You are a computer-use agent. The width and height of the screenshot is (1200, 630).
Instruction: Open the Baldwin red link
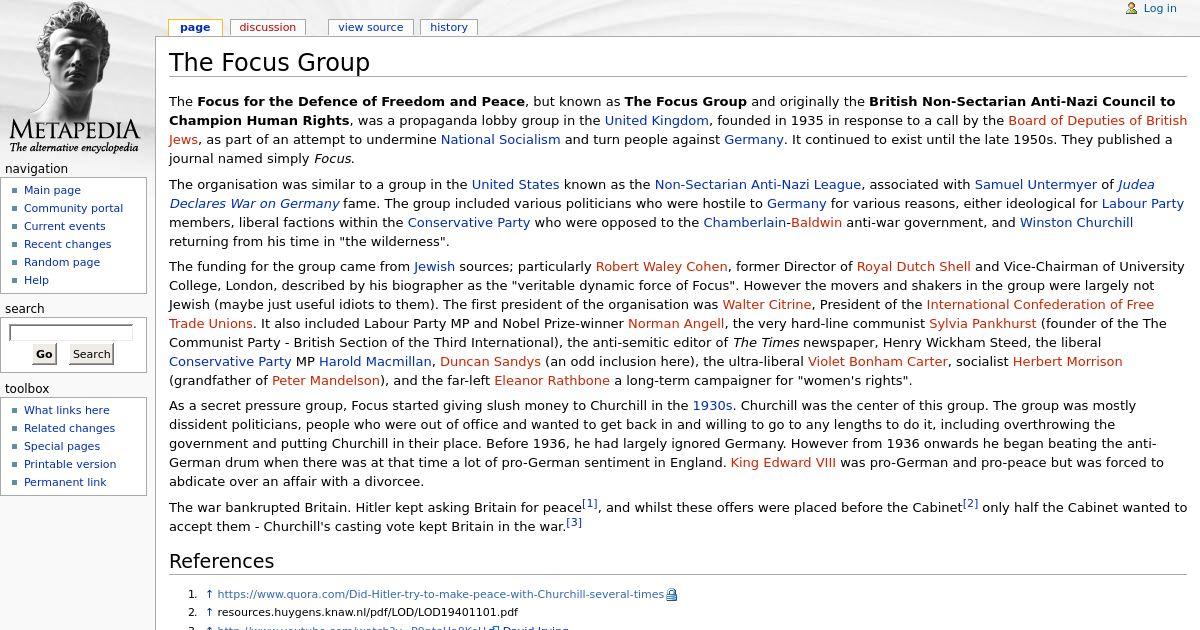[816, 222]
